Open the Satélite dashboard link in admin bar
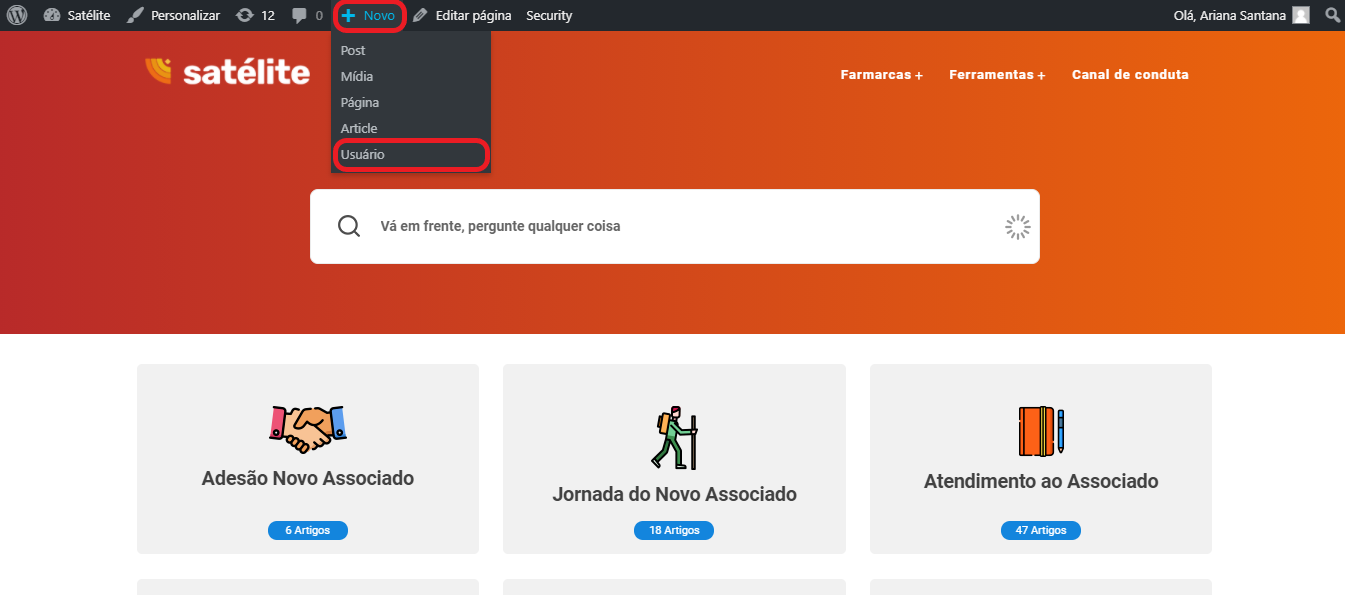1345x595 pixels. [x=77, y=15]
